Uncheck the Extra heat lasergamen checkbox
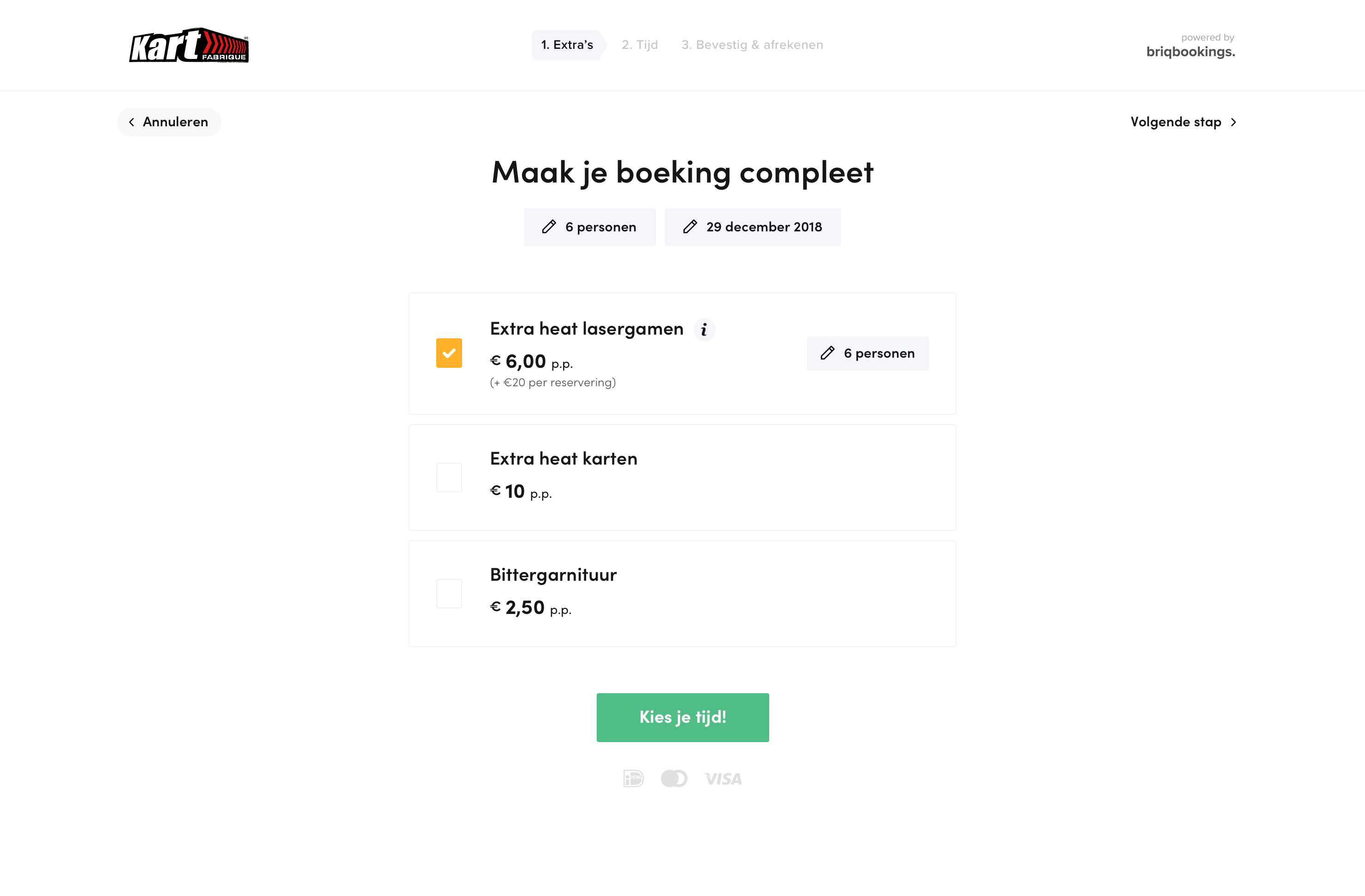Image resolution: width=1365 pixels, height=896 pixels. 449,353
